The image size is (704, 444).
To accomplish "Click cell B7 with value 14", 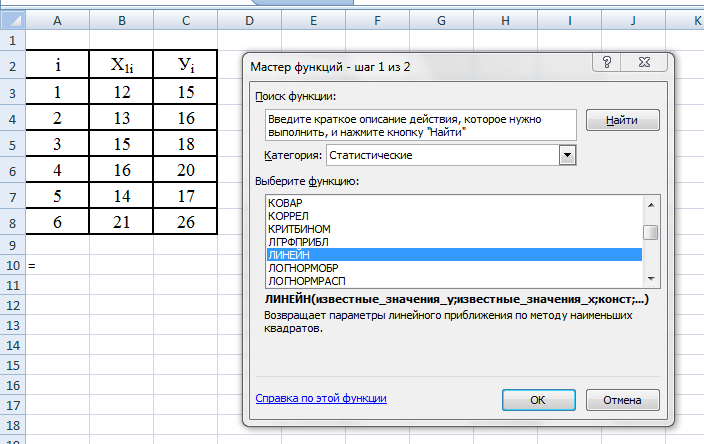I will coord(122,196).
